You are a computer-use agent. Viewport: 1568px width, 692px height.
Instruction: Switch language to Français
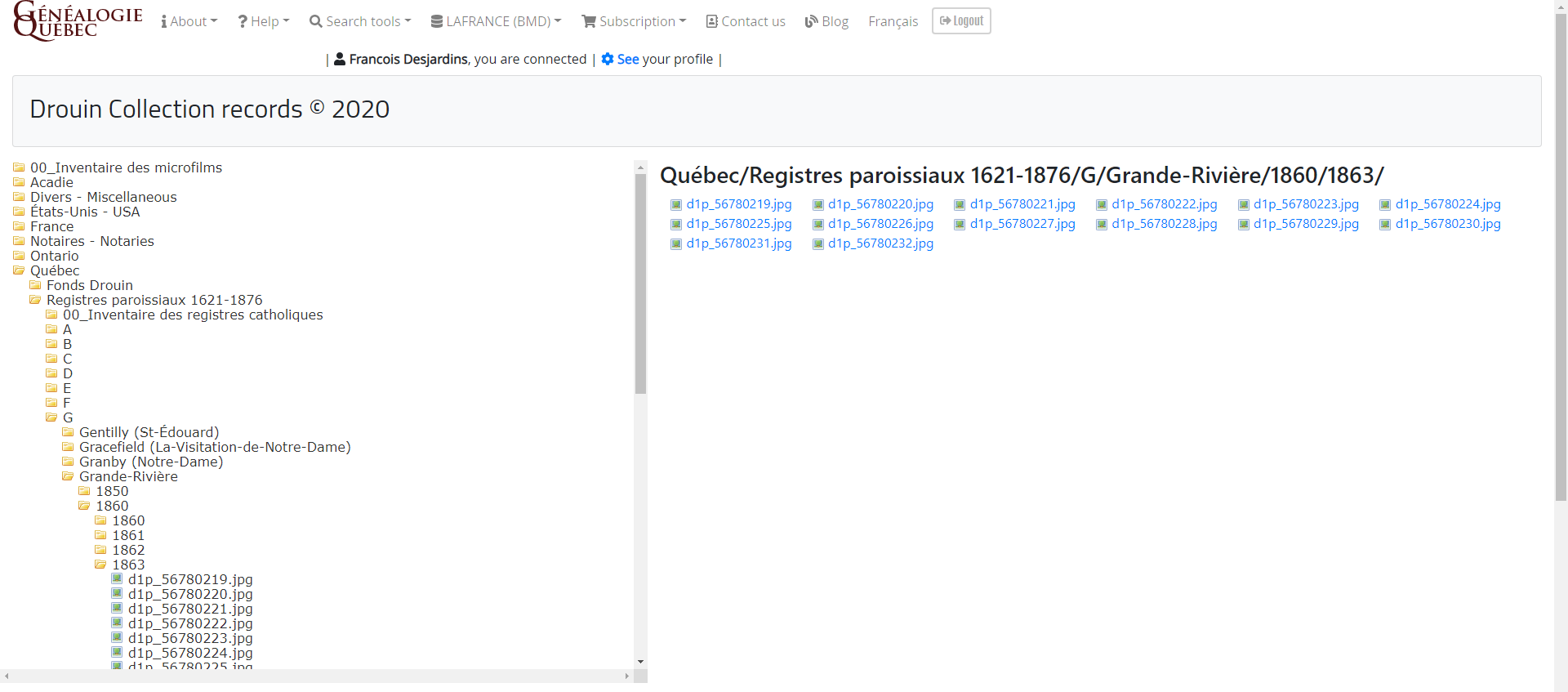click(893, 21)
